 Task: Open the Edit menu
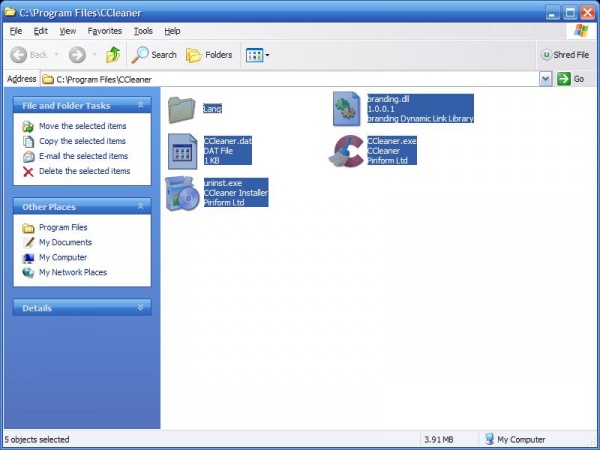(41, 31)
